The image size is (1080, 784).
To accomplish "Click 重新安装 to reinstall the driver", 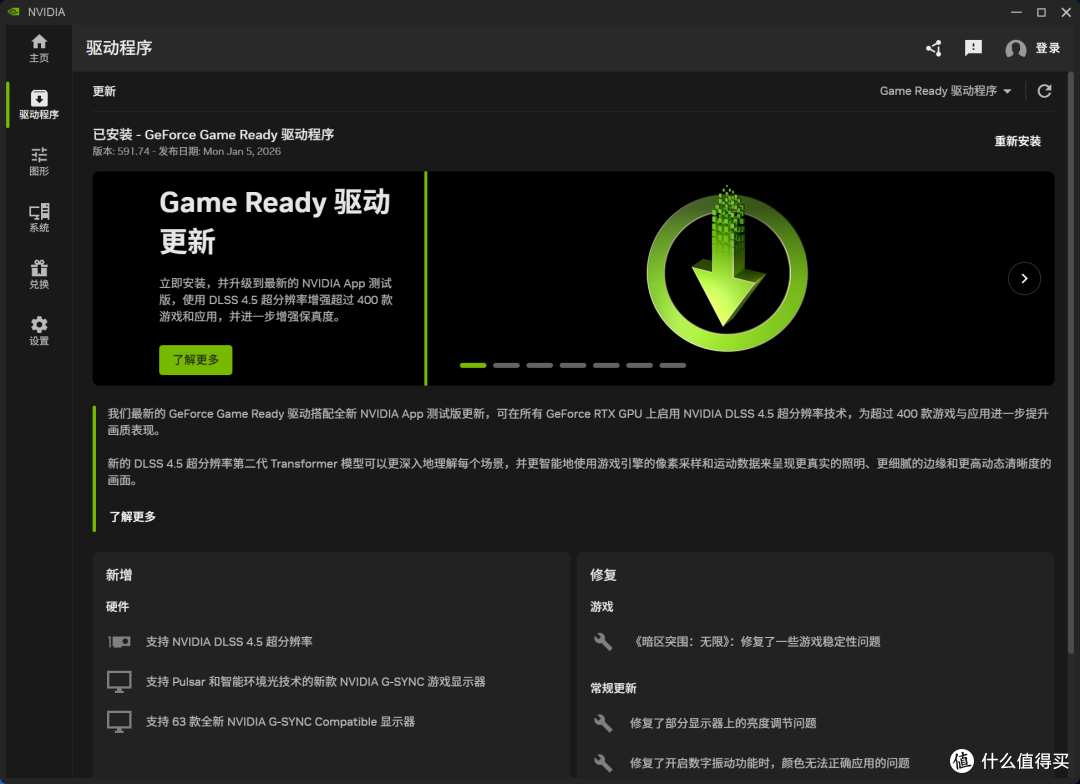I will (x=1017, y=141).
